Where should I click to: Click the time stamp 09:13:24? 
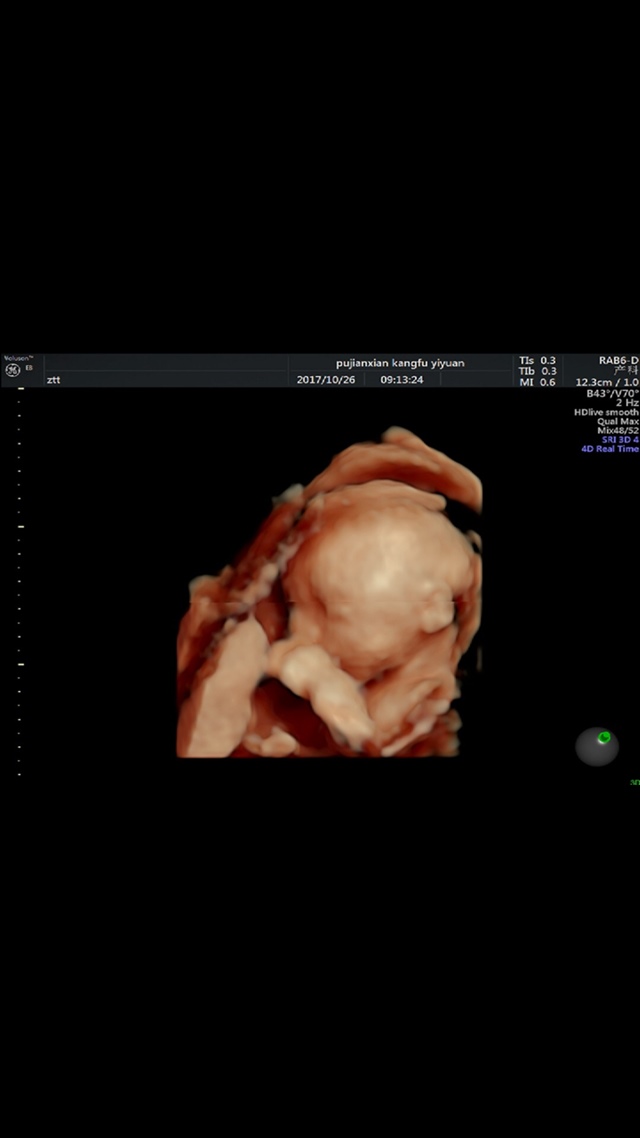[401, 380]
